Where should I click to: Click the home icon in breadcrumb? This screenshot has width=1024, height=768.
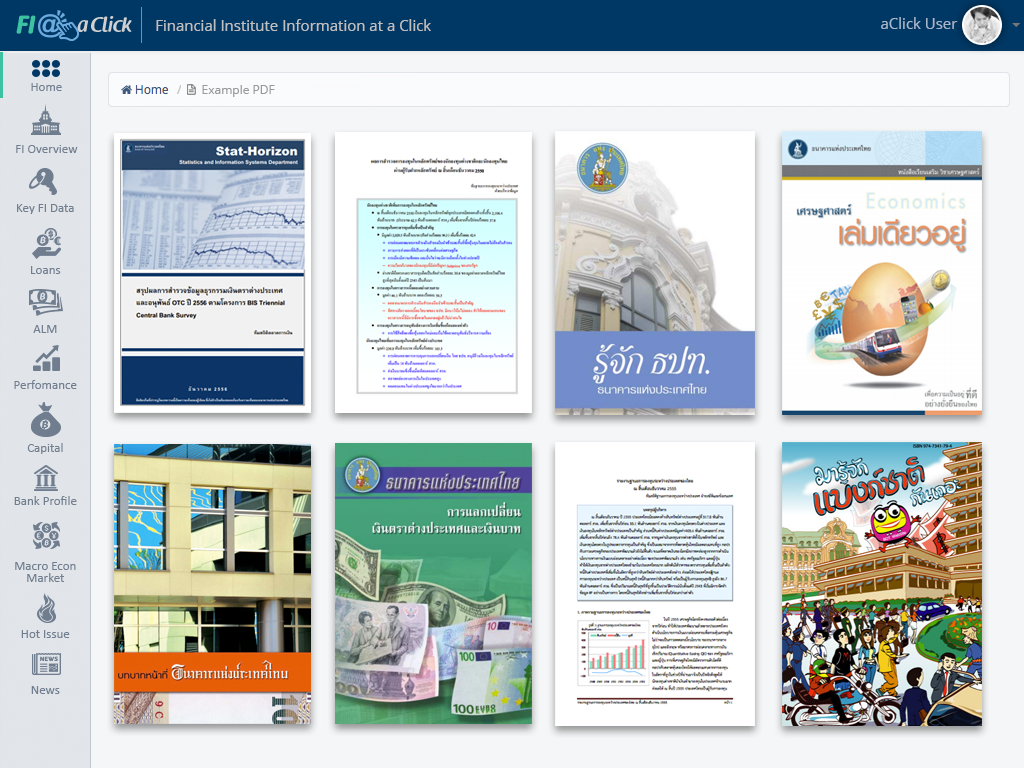point(127,89)
